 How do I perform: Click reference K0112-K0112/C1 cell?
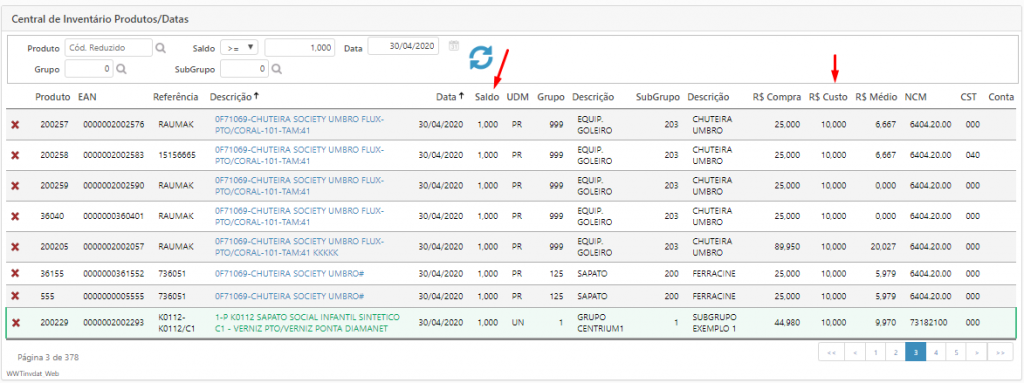pyautogui.click(x=178, y=323)
